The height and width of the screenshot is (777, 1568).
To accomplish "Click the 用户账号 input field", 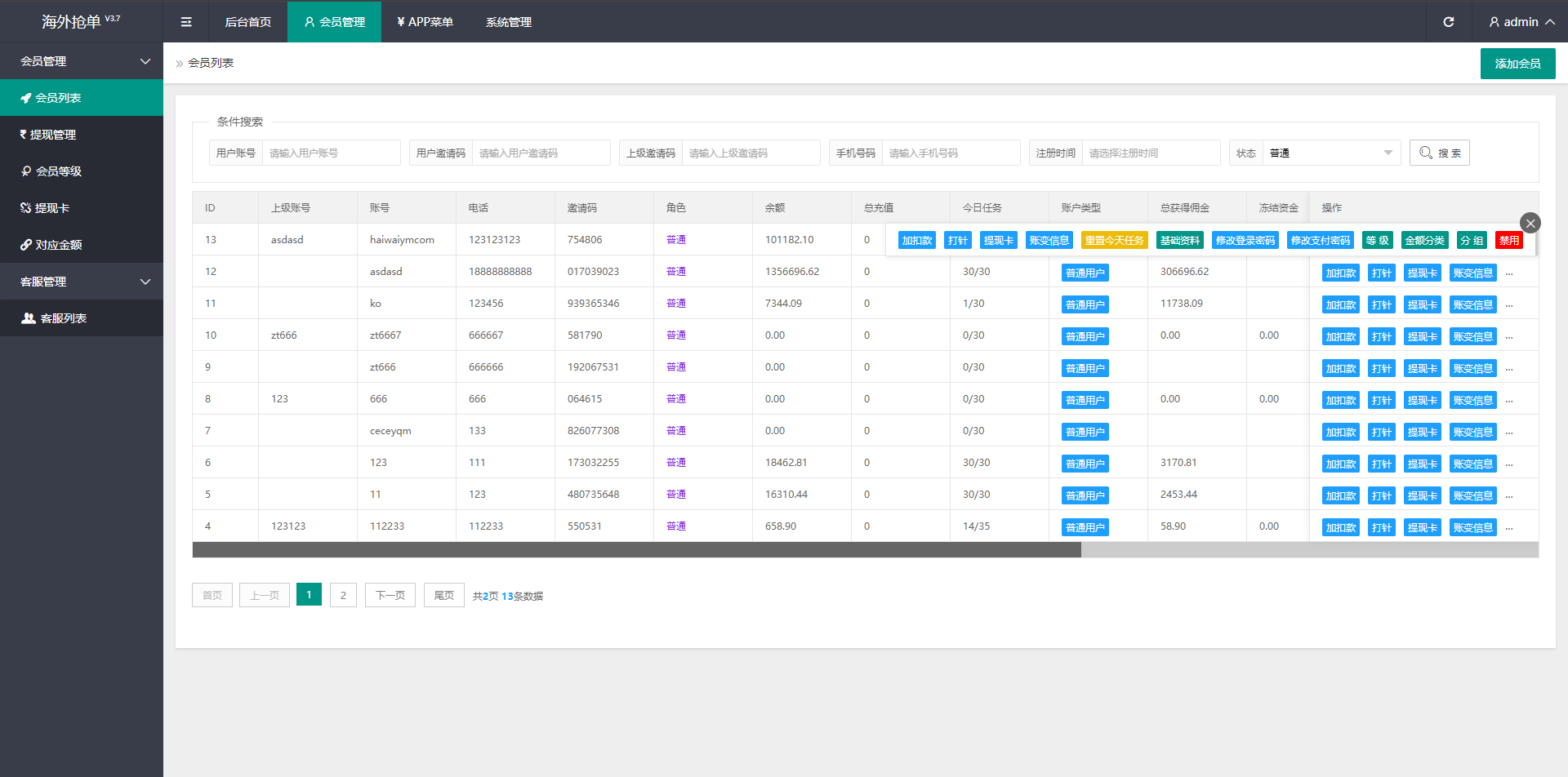I will [x=331, y=153].
